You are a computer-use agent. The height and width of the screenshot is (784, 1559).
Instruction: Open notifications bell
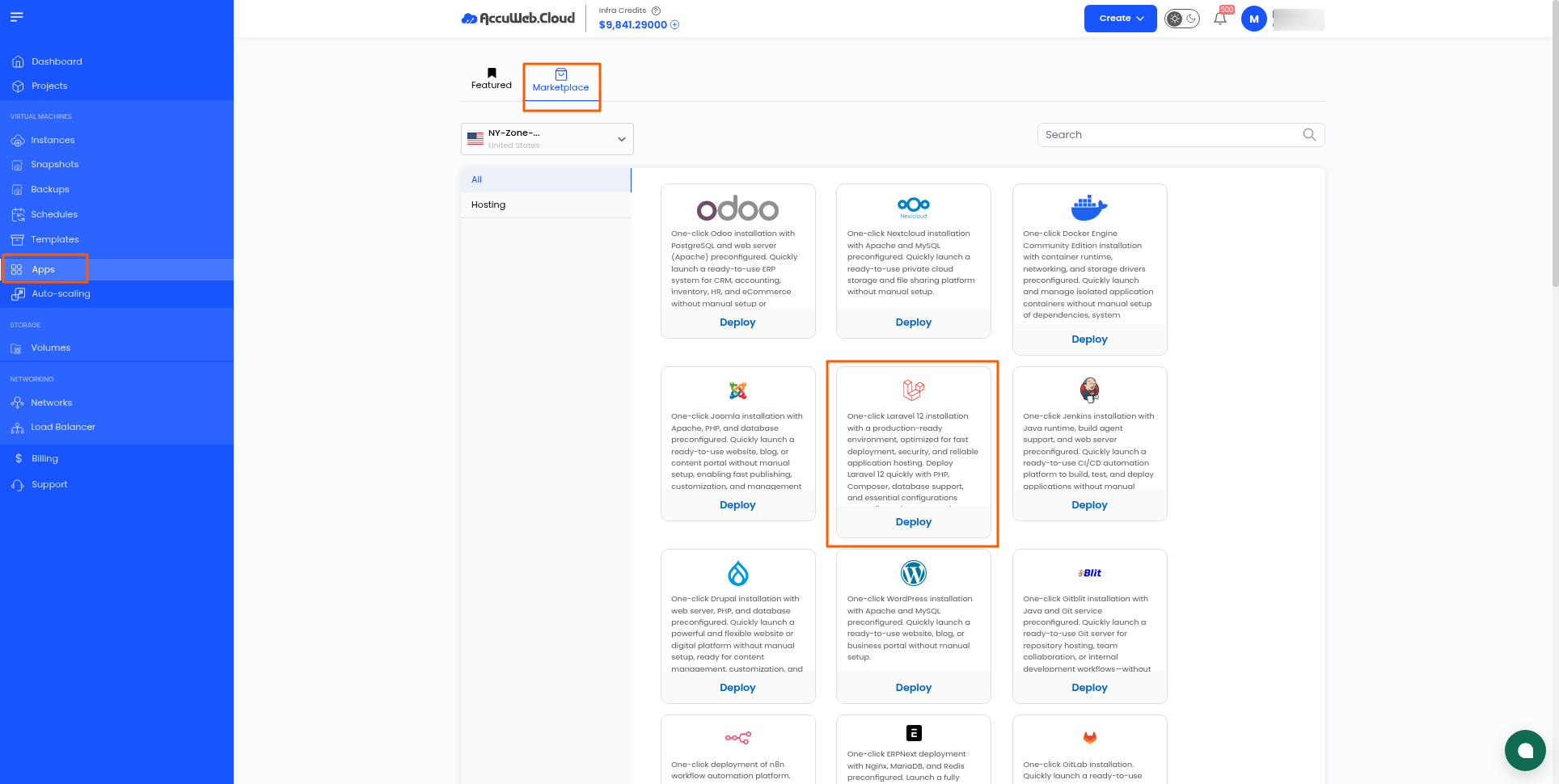1220,18
